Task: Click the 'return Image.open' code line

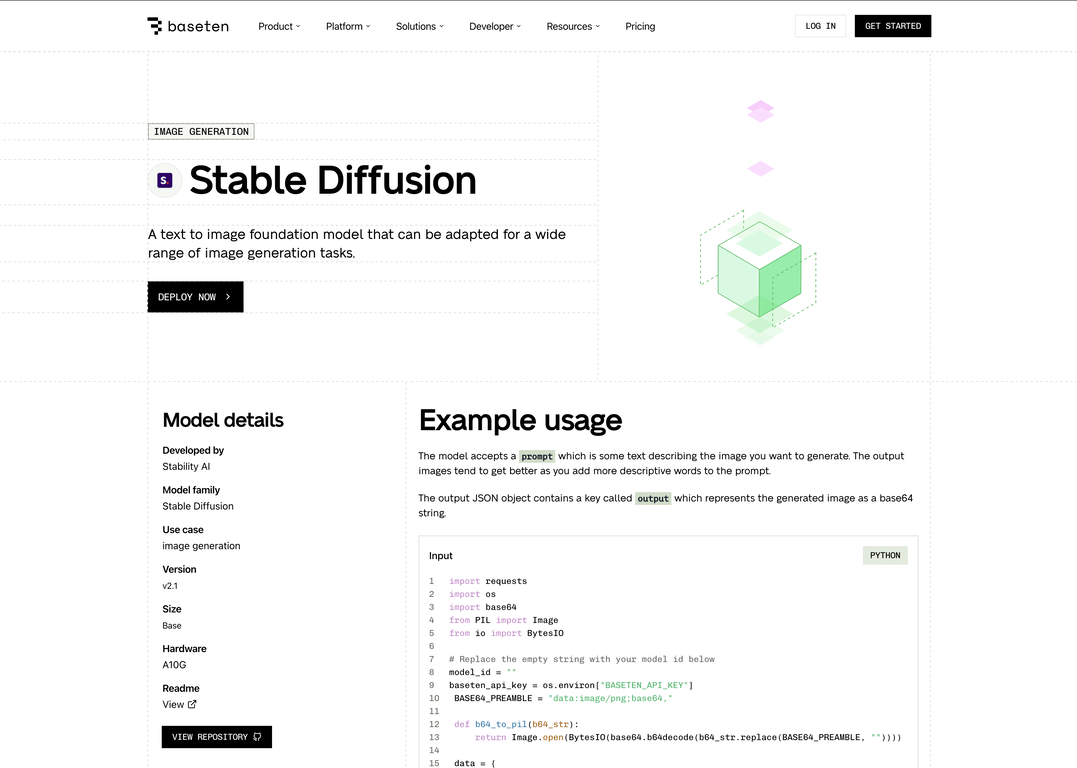Action: coord(688,737)
